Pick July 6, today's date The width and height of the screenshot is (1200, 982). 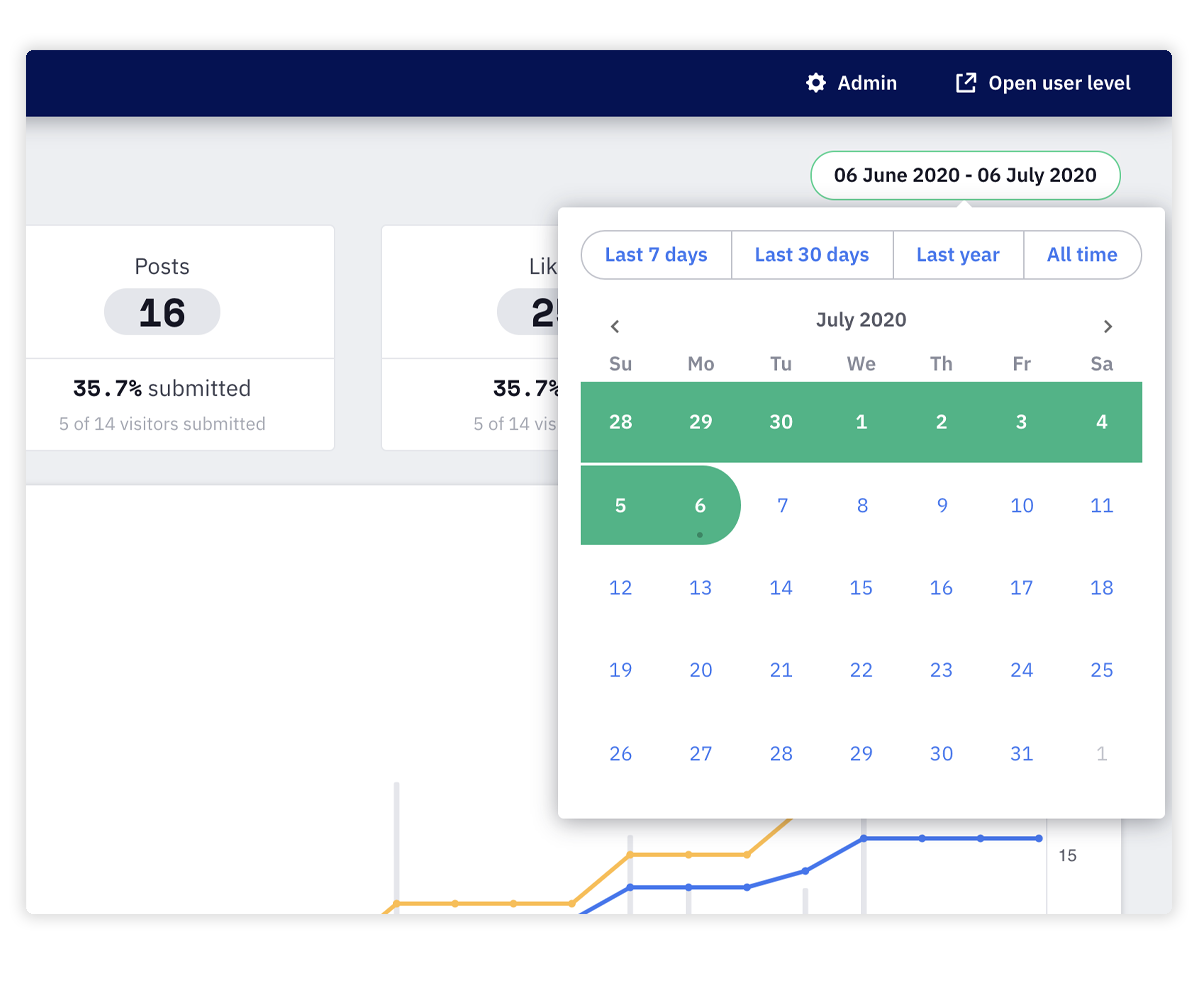pos(701,505)
